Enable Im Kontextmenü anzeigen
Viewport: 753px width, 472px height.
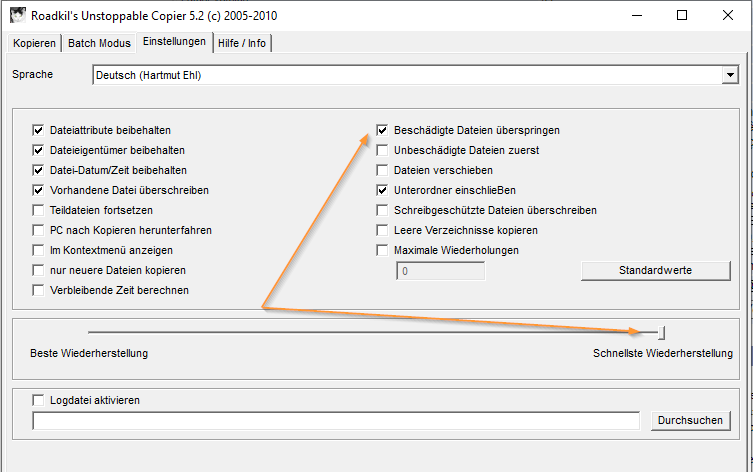38,250
